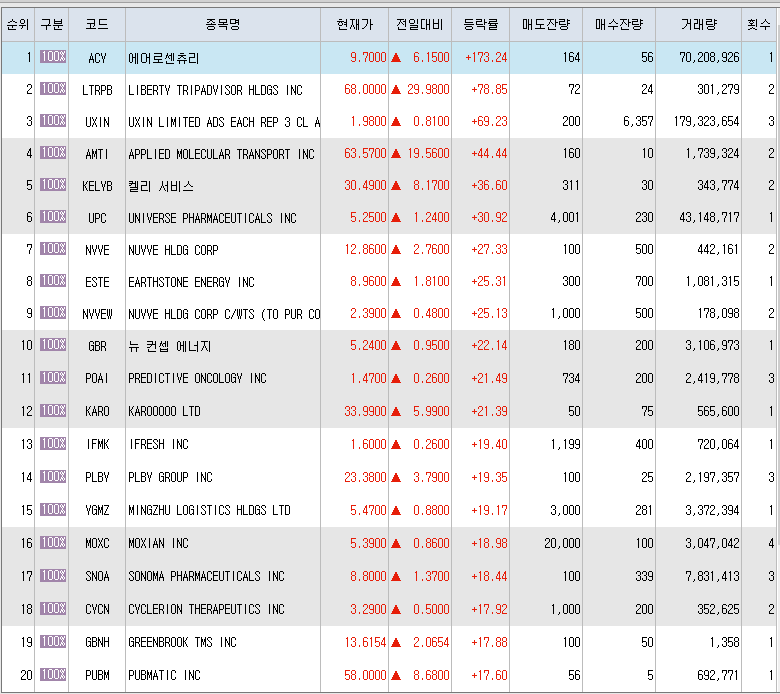Viewport: 780px width, 694px height.
Task: Click the red up arrow for UXIN
Action: pos(396,121)
